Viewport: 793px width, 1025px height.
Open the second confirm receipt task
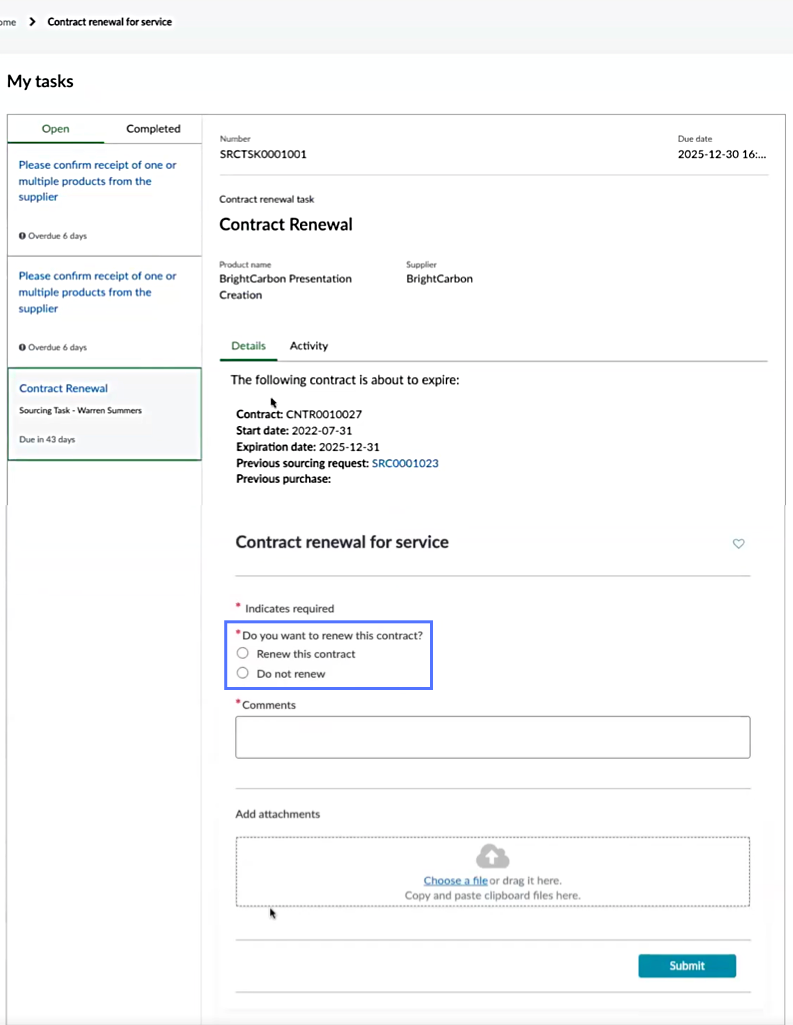(x=97, y=292)
